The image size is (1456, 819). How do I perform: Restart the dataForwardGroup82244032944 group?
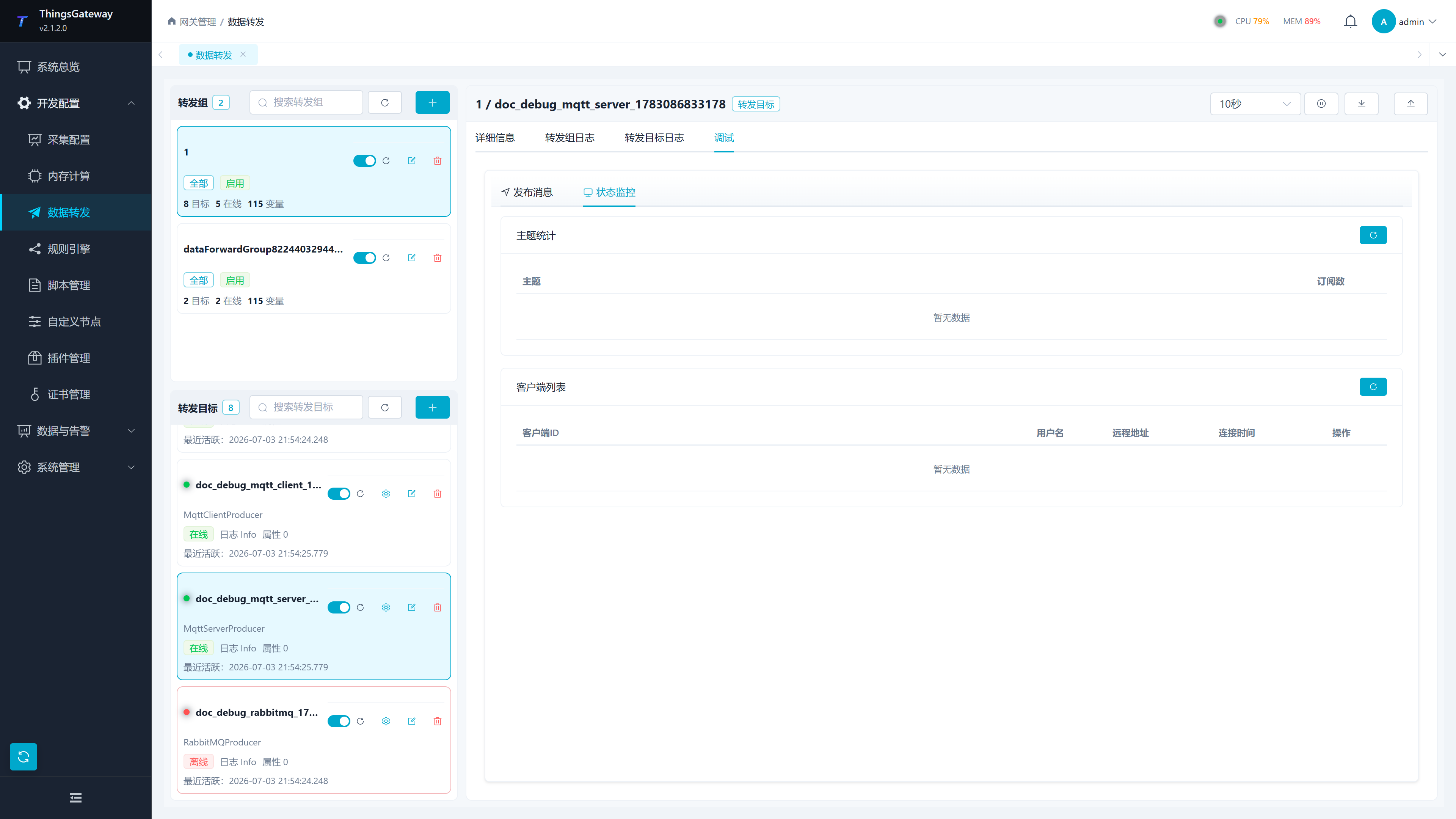(x=386, y=258)
